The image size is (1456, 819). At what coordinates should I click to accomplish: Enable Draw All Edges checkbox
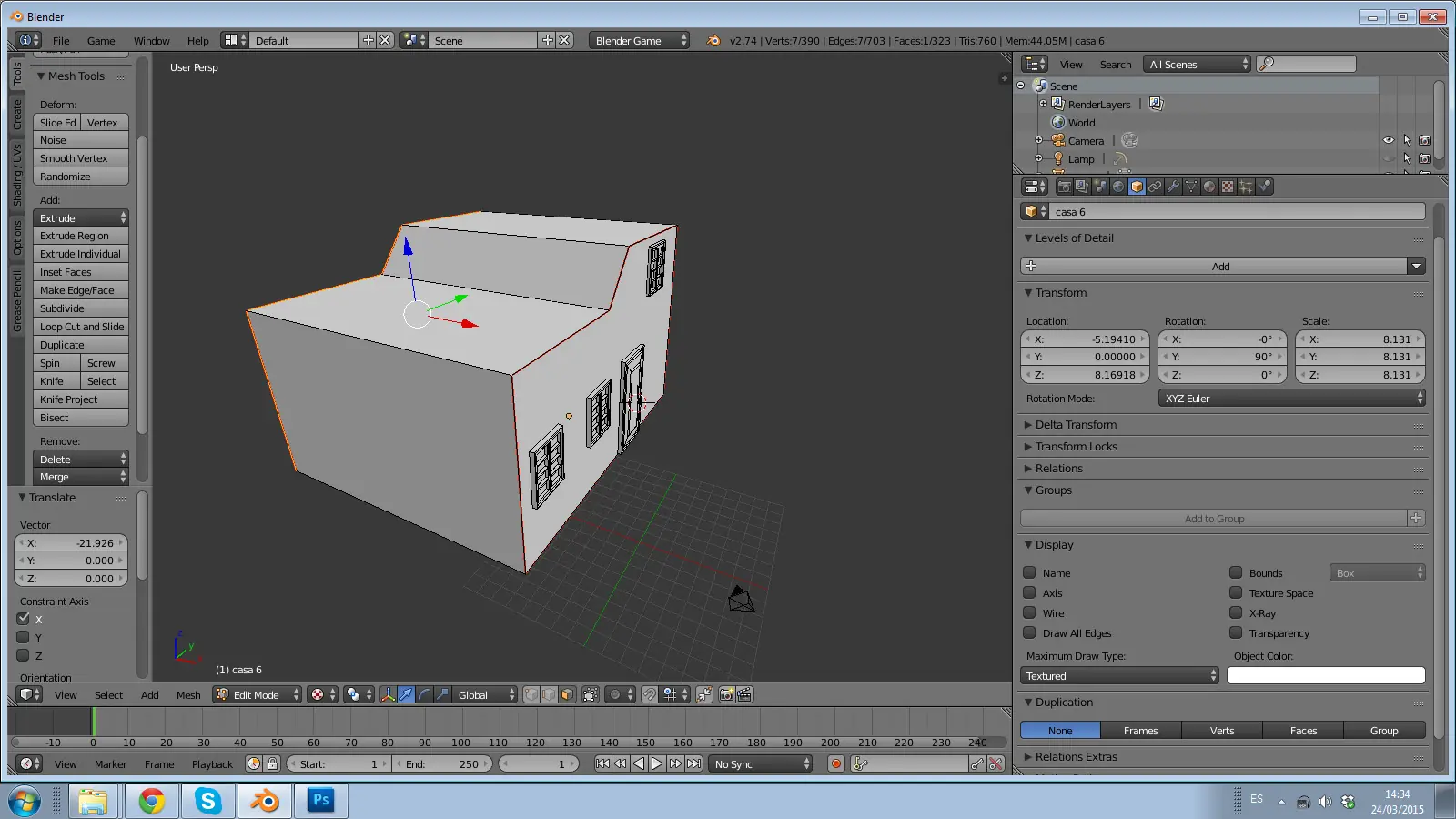pos(1029,632)
